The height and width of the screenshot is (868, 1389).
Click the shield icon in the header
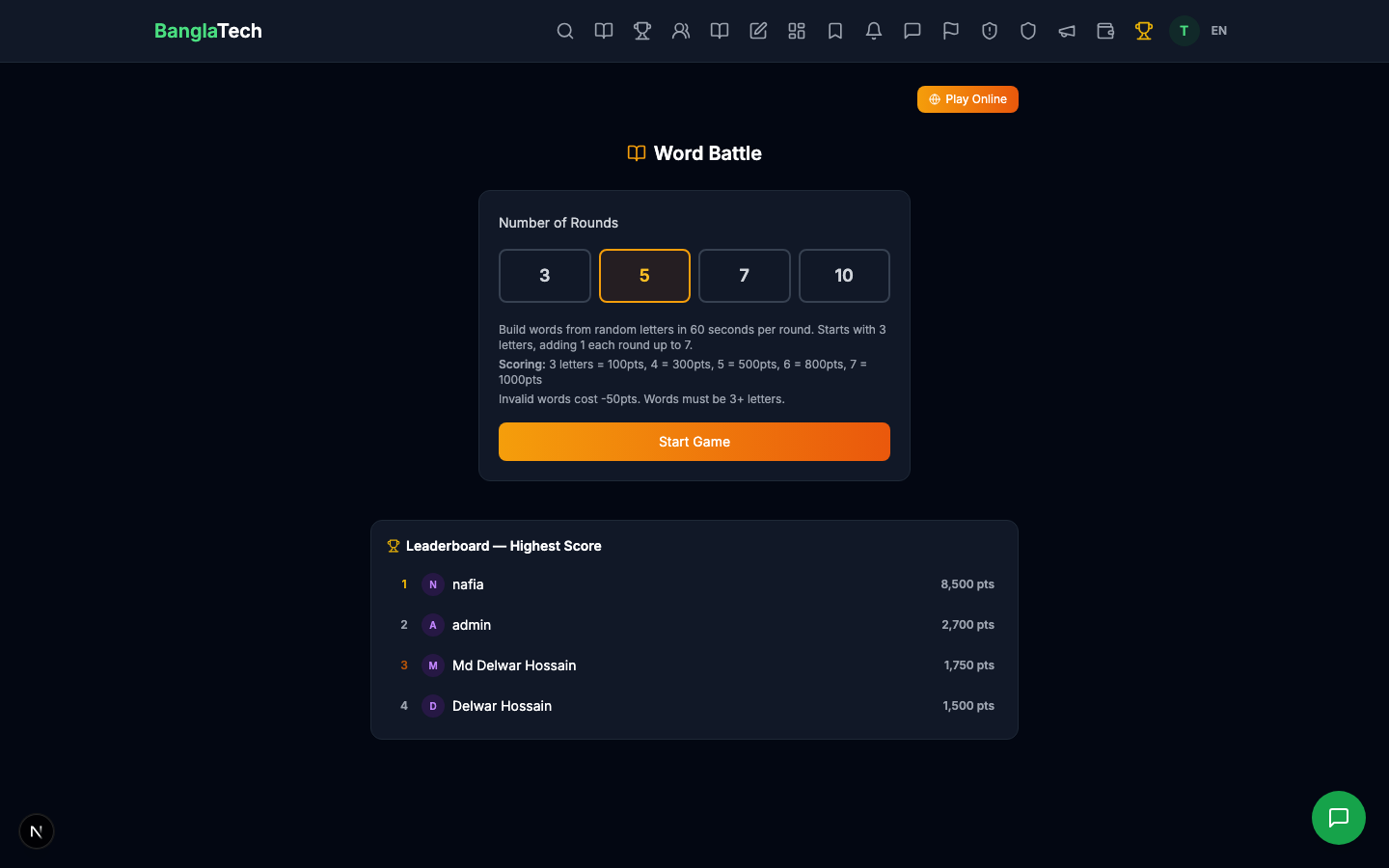1028,31
